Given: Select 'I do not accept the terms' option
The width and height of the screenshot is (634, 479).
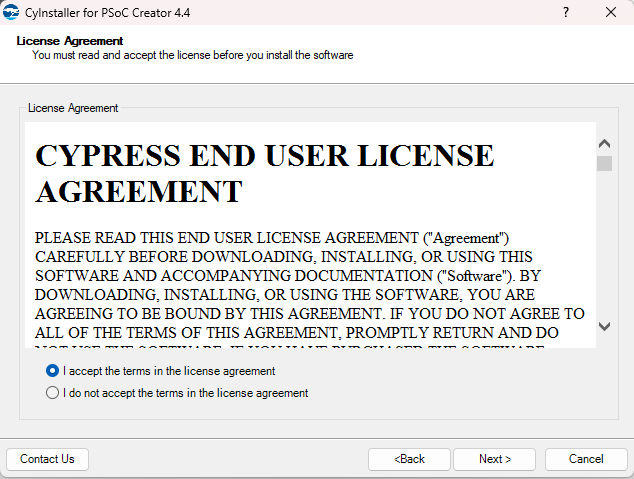Looking at the screenshot, I should coord(52,392).
